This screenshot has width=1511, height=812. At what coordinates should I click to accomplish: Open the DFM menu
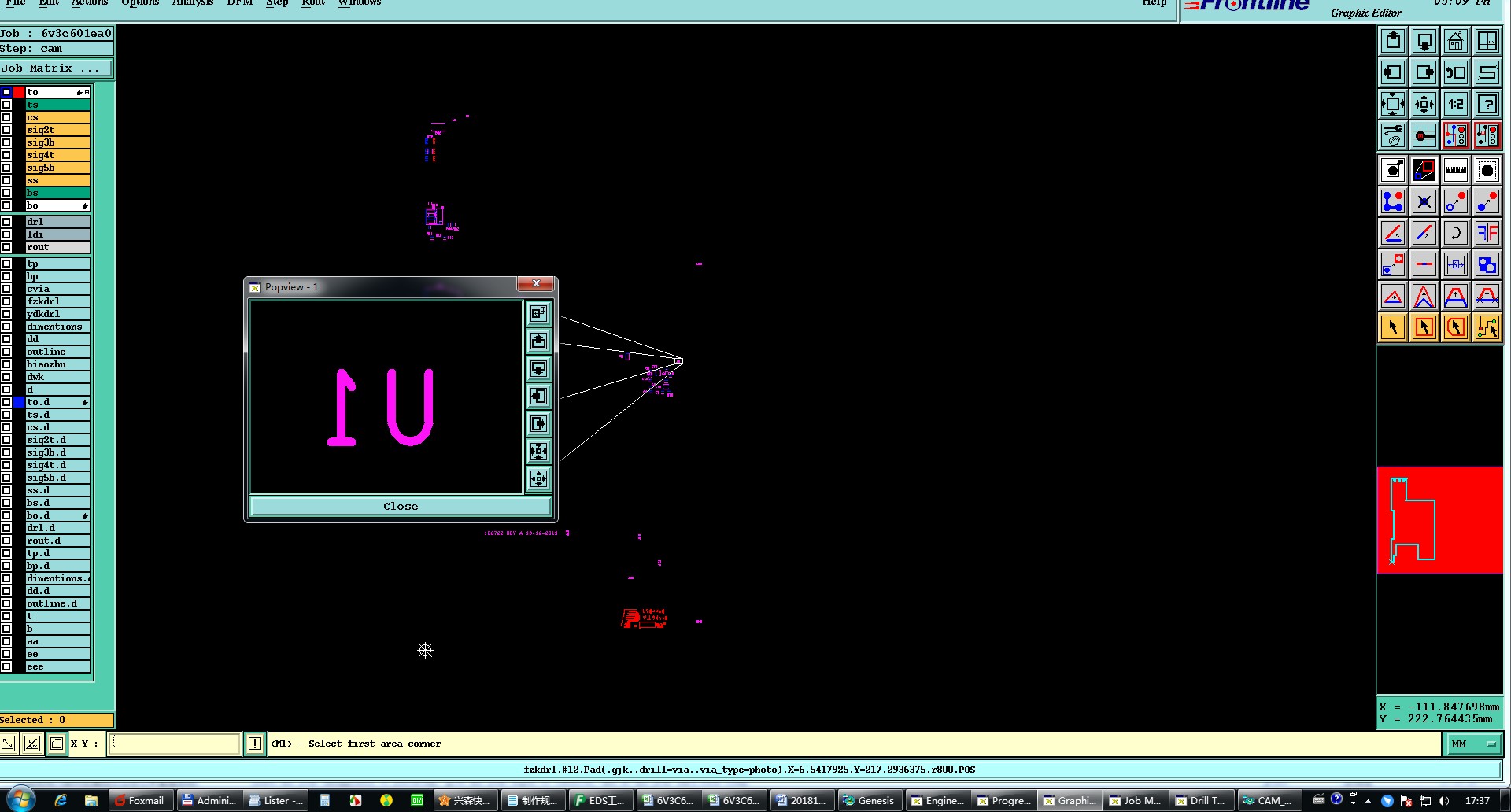[240, 2]
